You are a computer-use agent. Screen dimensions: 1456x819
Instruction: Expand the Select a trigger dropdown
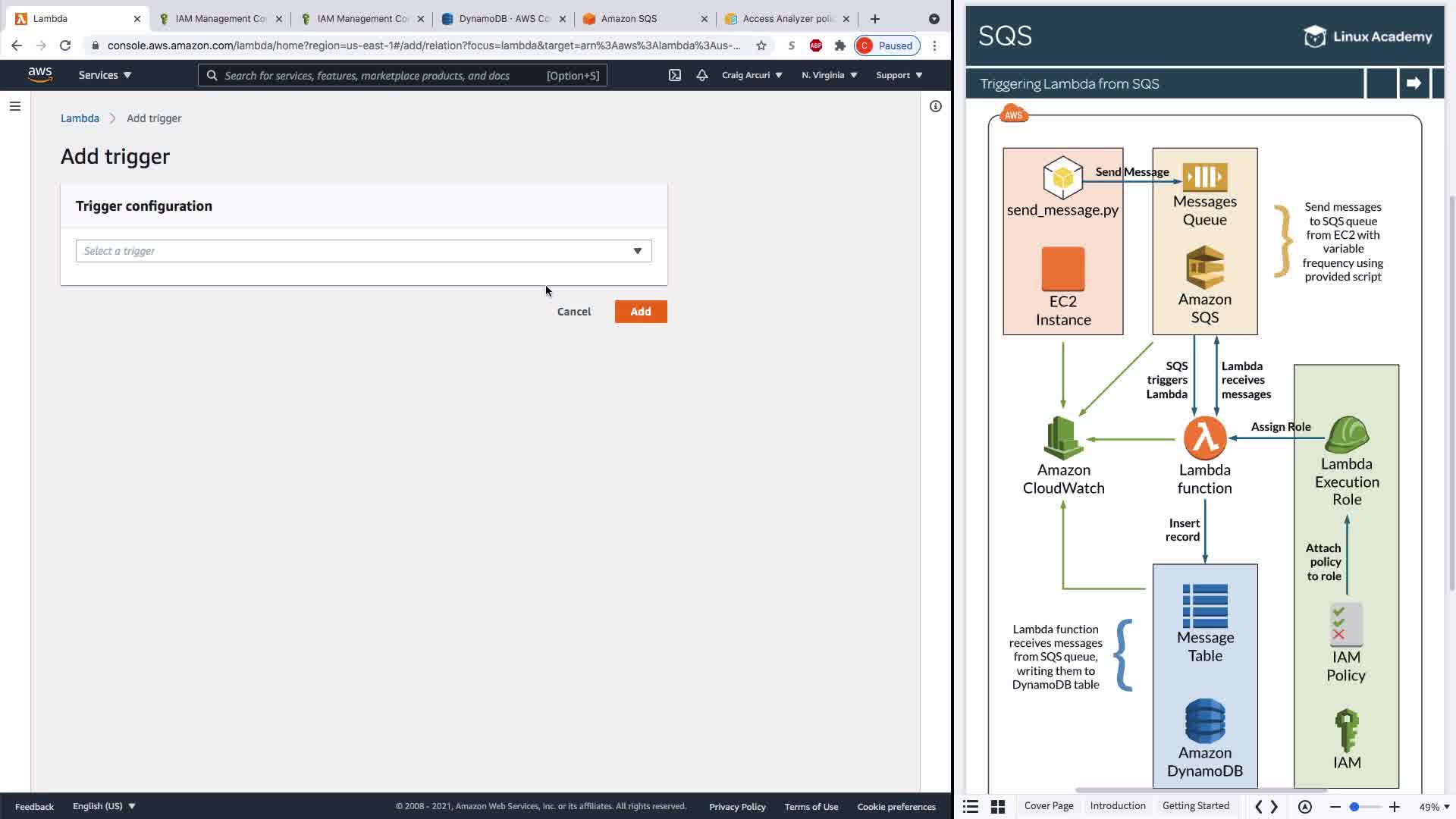click(x=363, y=251)
